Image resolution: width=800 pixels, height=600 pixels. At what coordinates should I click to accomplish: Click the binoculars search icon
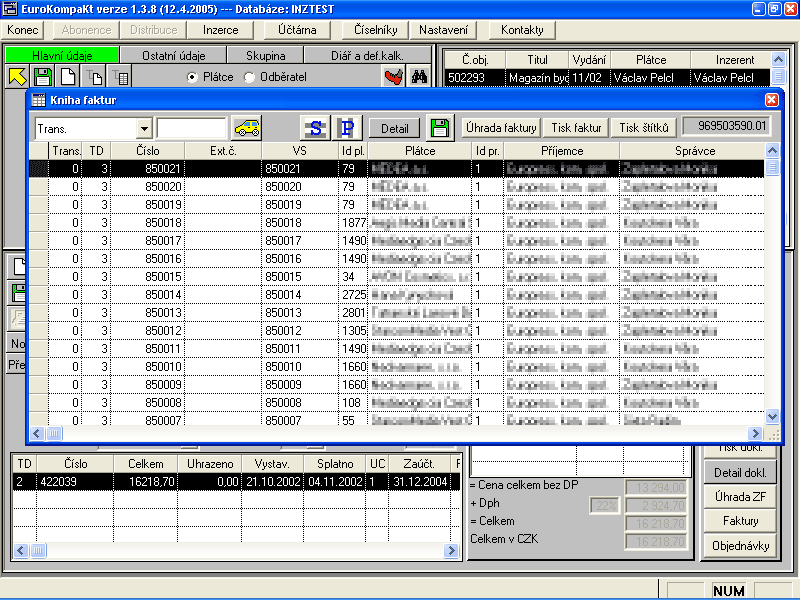tap(420, 77)
